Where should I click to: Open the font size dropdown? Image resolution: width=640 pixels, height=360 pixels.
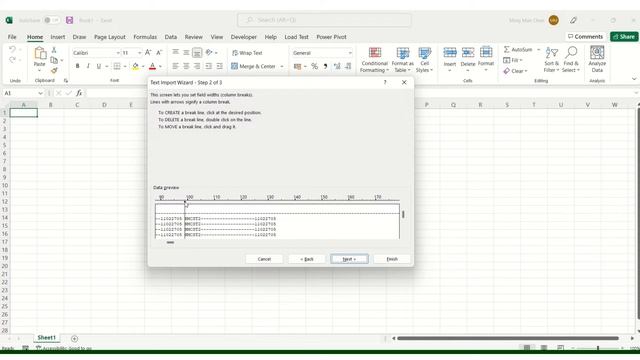139,53
